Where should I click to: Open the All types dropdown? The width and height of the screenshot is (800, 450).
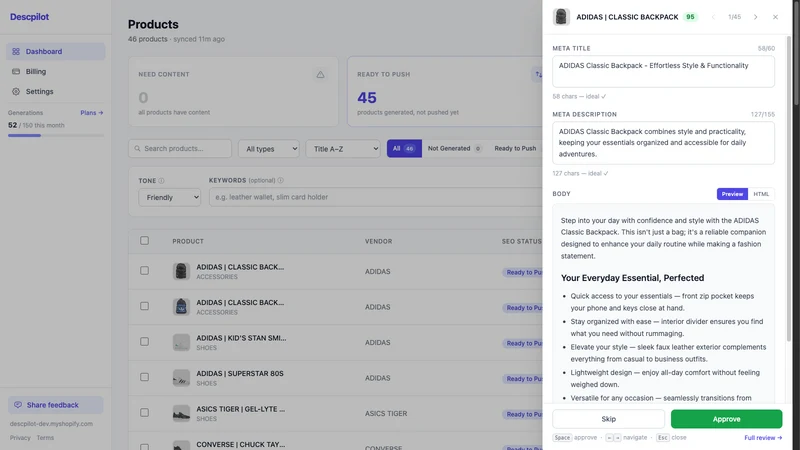pos(269,148)
